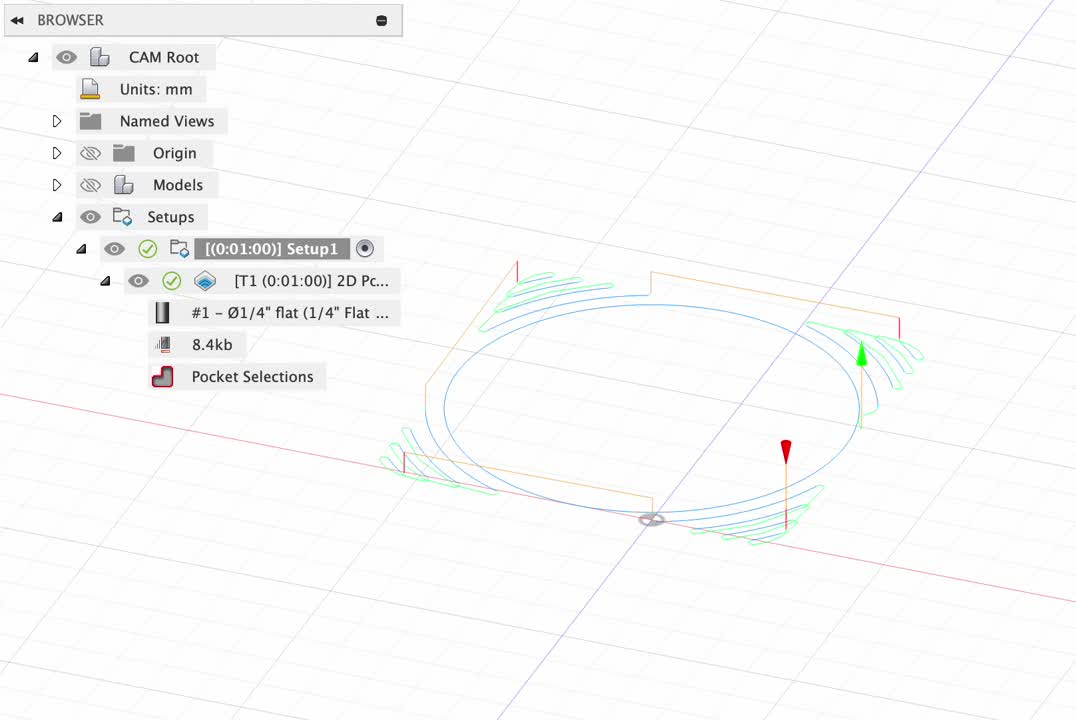Click the flat end mill tool icon
This screenshot has height=720, width=1076.
click(162, 313)
